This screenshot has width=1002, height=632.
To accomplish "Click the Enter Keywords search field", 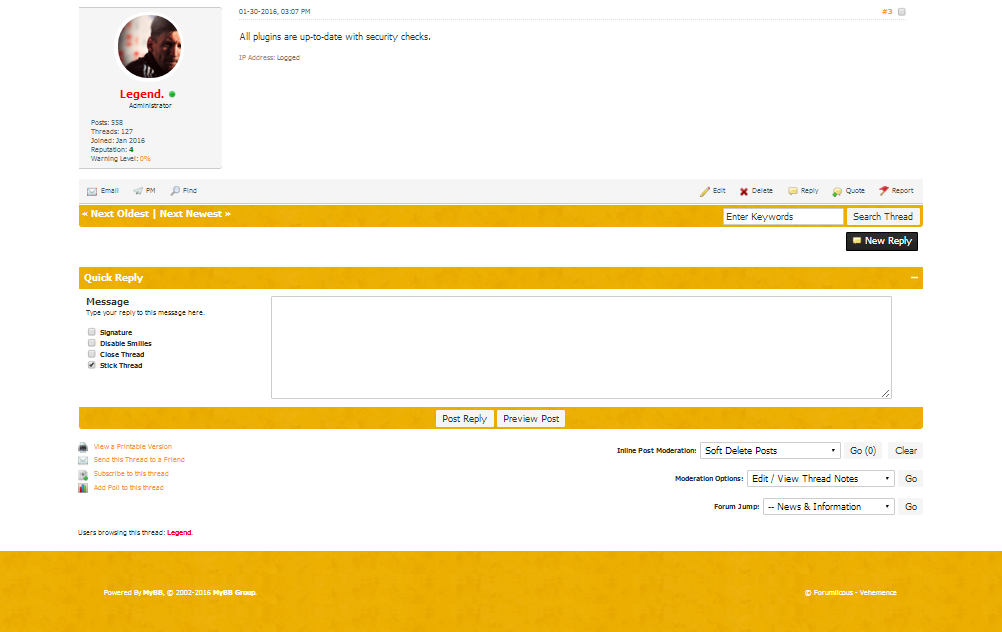I will [x=783, y=217].
